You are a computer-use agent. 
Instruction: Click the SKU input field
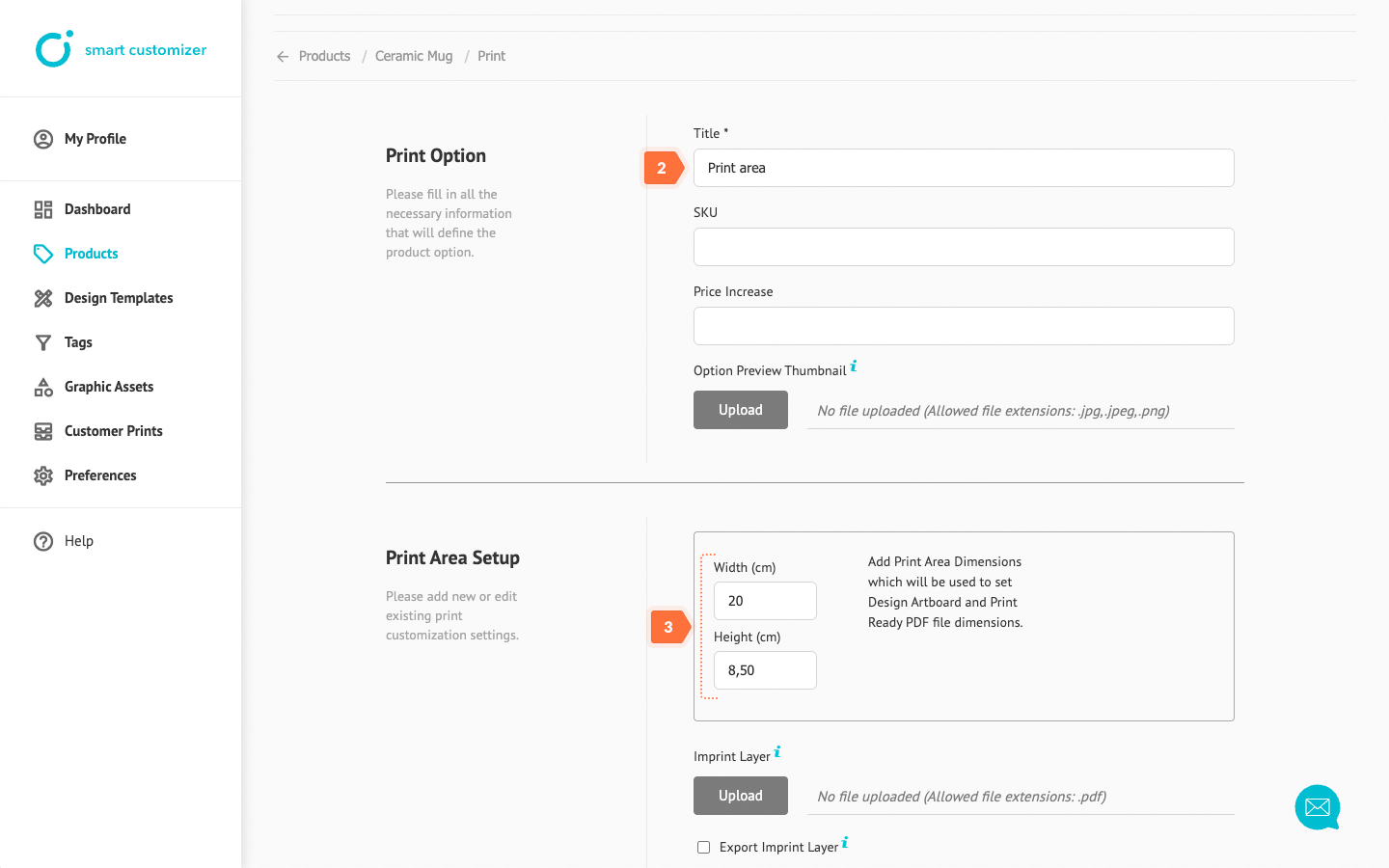click(964, 247)
